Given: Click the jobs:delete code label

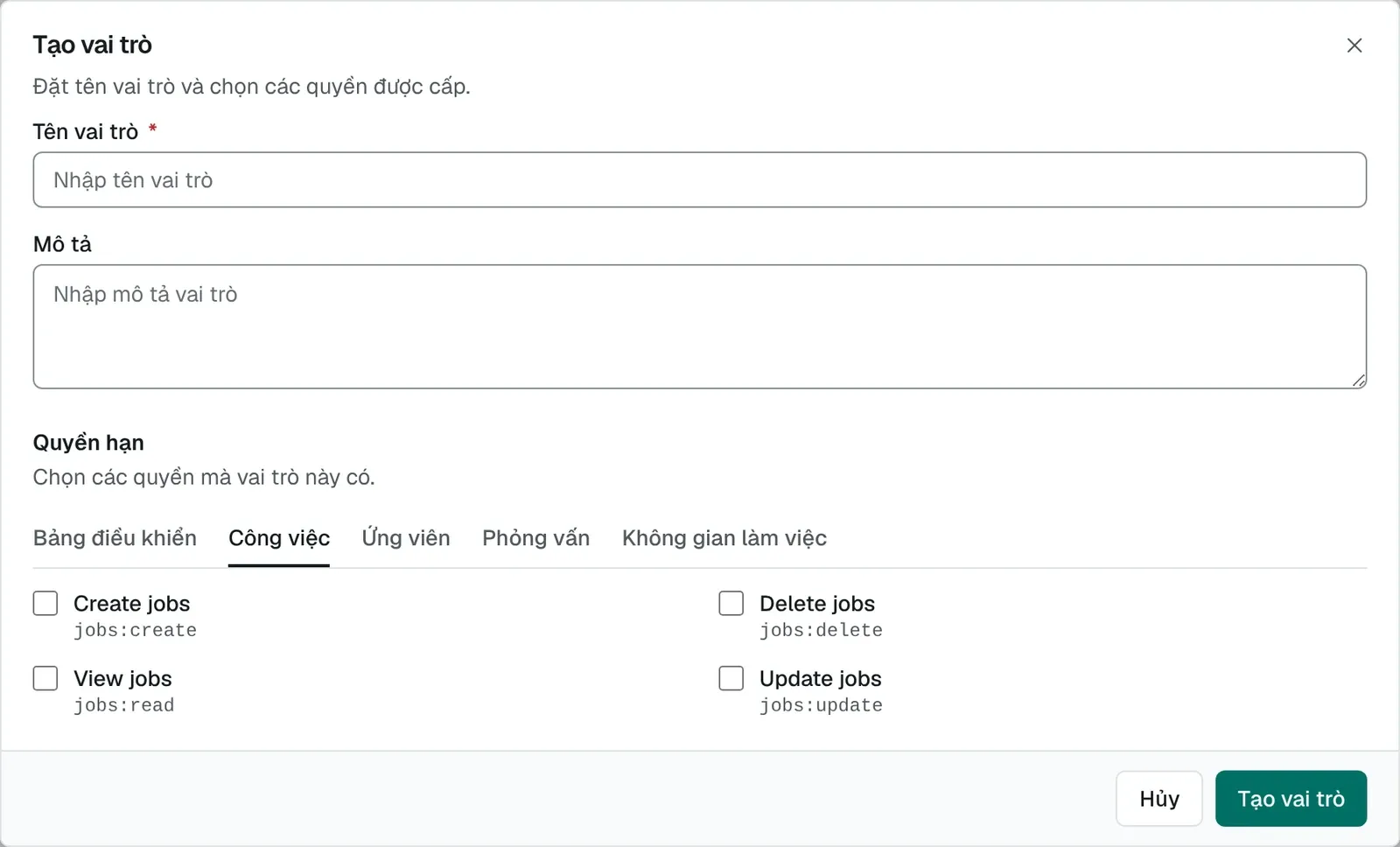Looking at the screenshot, I should [822, 630].
